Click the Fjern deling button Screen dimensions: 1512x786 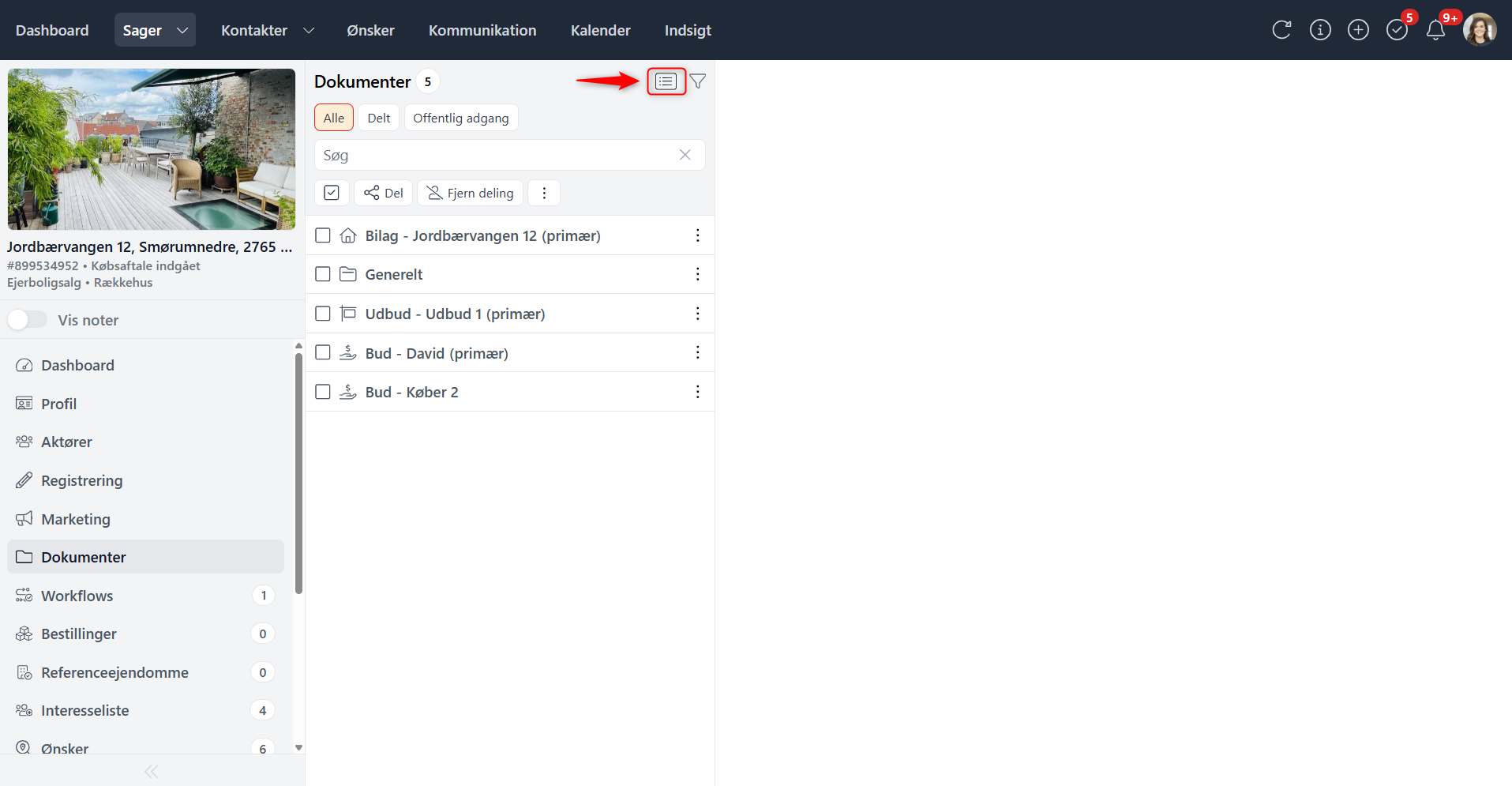click(x=471, y=193)
